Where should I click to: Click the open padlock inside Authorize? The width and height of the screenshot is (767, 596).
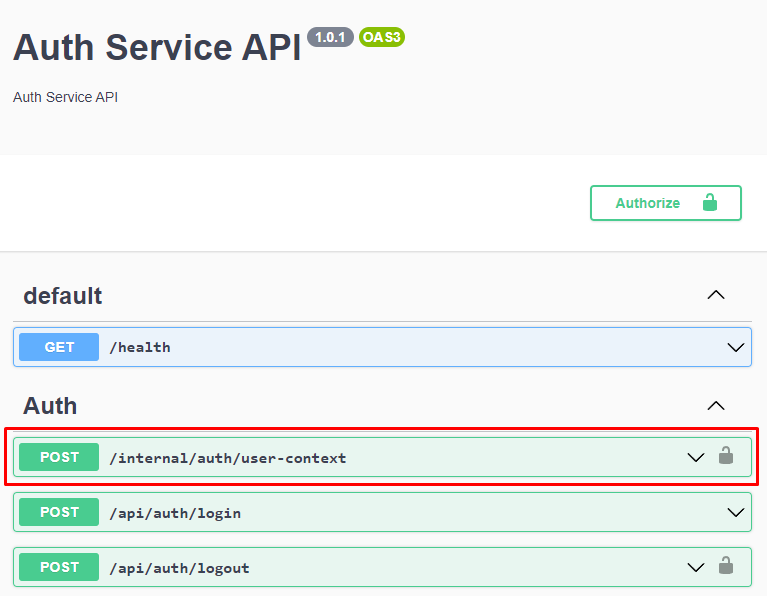point(710,203)
